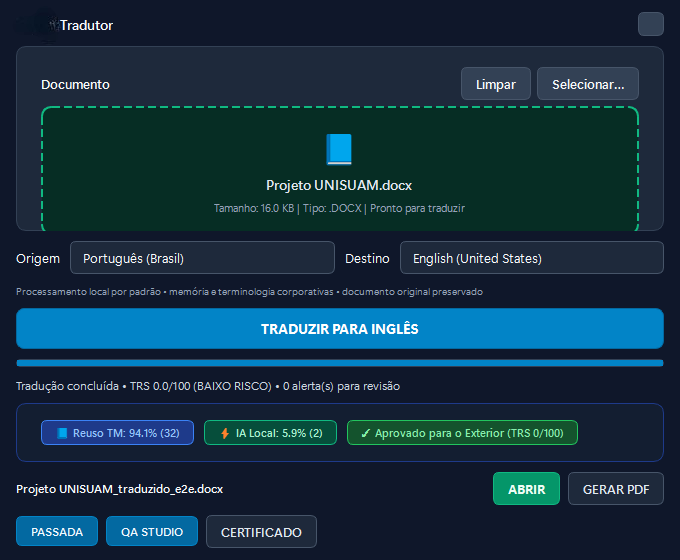Open the Selecionar... file picker
The height and width of the screenshot is (560, 680).
tap(588, 84)
